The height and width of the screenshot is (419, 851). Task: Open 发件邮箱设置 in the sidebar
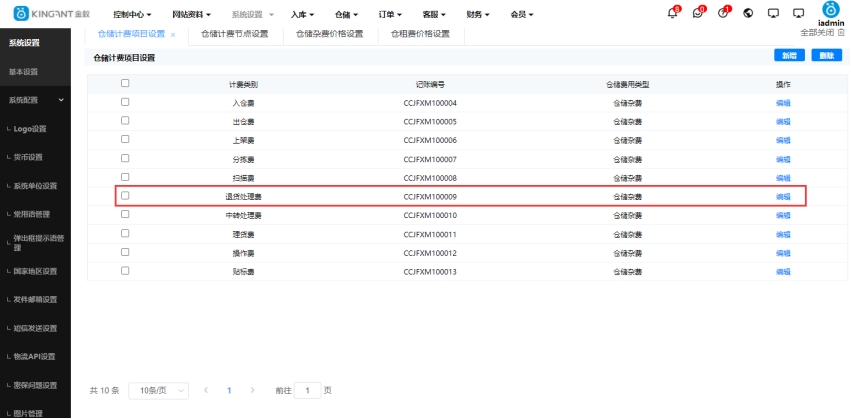click(35, 300)
